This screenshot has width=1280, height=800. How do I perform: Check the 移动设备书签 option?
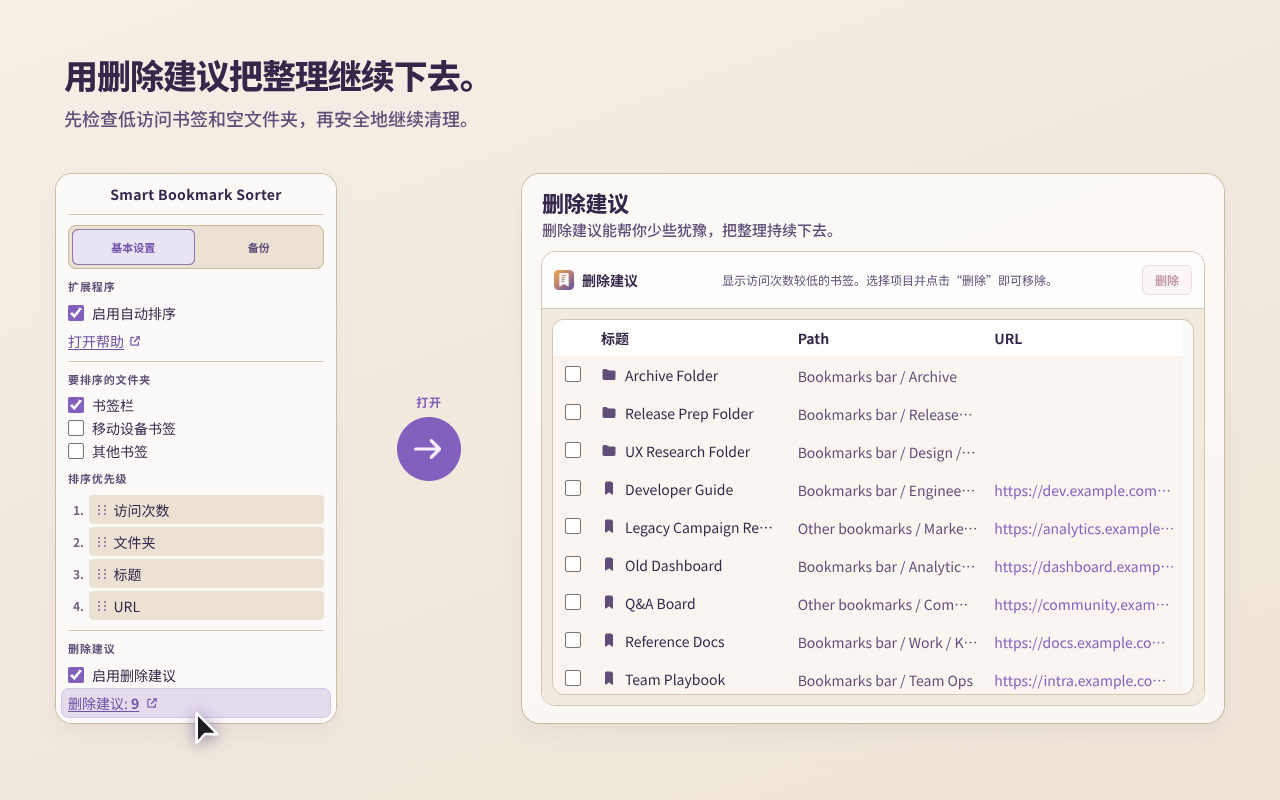(x=75, y=427)
